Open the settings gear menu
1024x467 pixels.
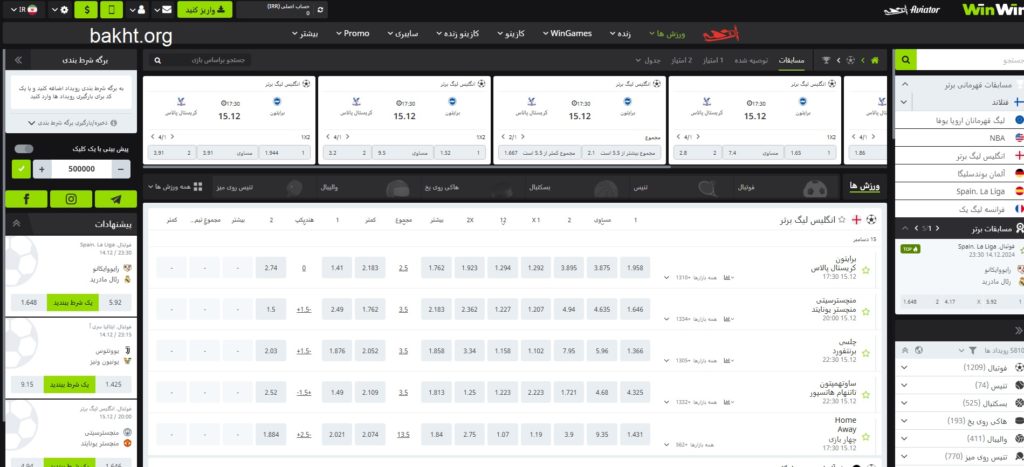pyautogui.click(x=60, y=10)
